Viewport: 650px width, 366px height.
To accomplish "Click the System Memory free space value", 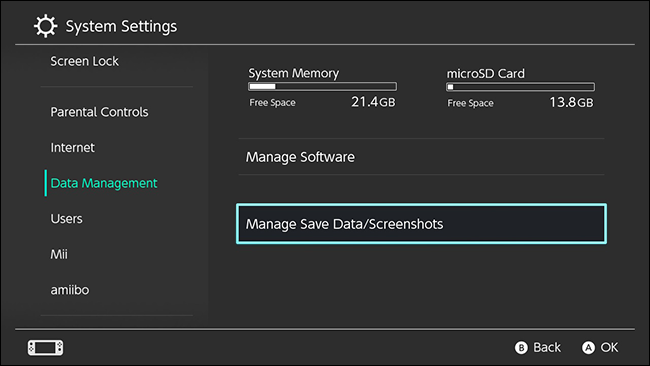I will point(373,102).
